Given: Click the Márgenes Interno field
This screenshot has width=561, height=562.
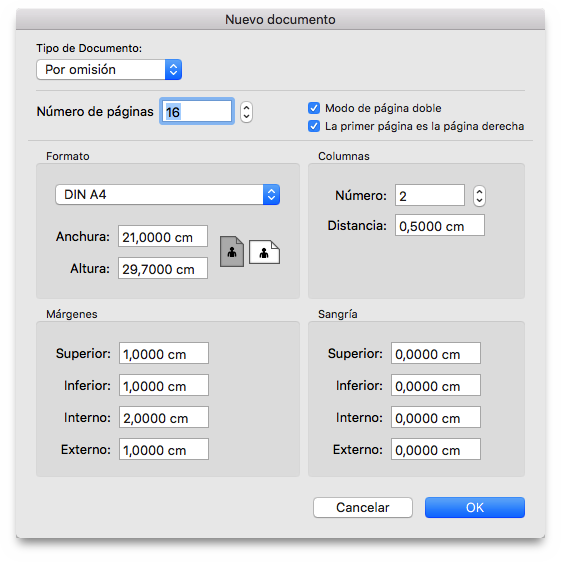Looking at the screenshot, I should [x=164, y=417].
